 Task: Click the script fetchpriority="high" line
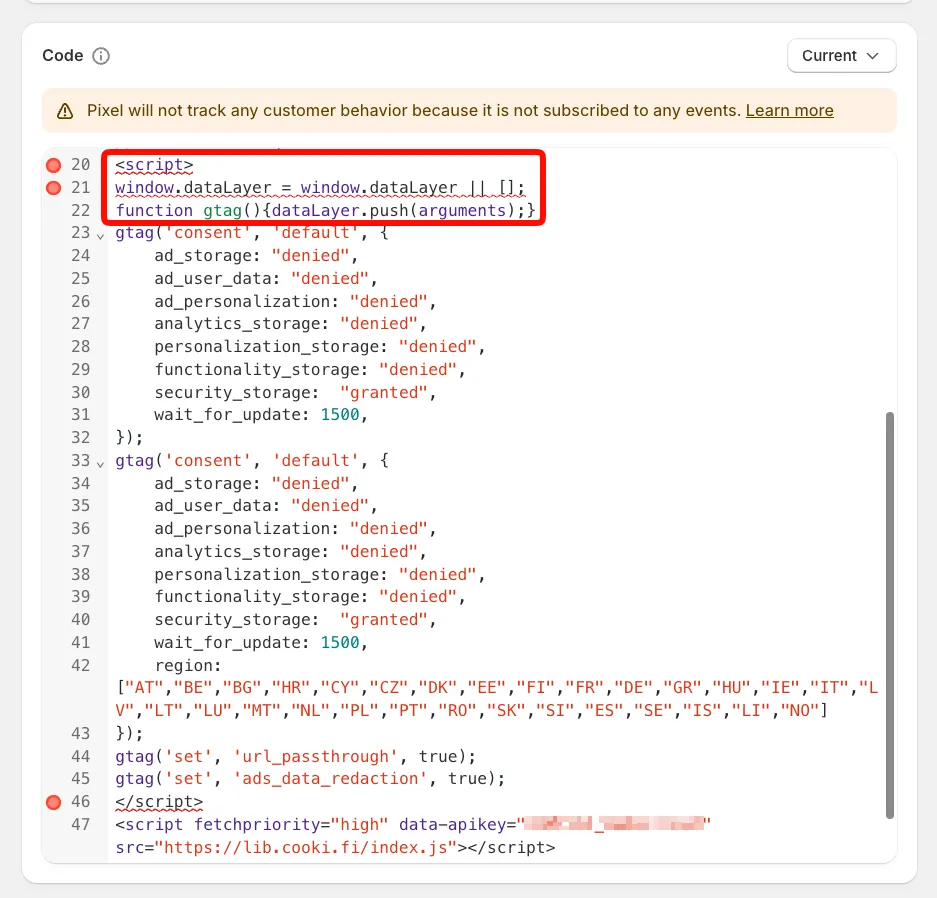coord(413,825)
